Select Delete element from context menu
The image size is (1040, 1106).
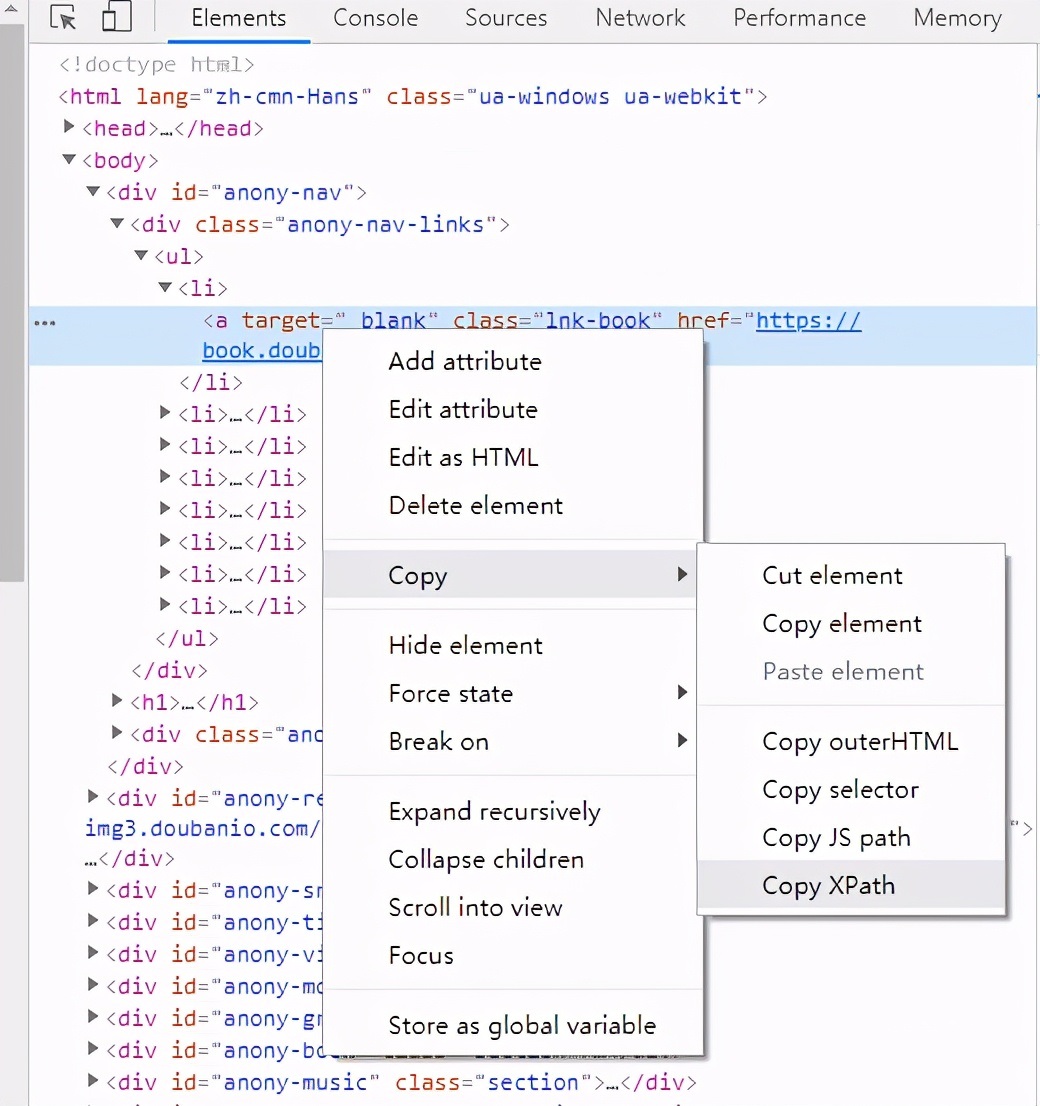tap(476, 506)
